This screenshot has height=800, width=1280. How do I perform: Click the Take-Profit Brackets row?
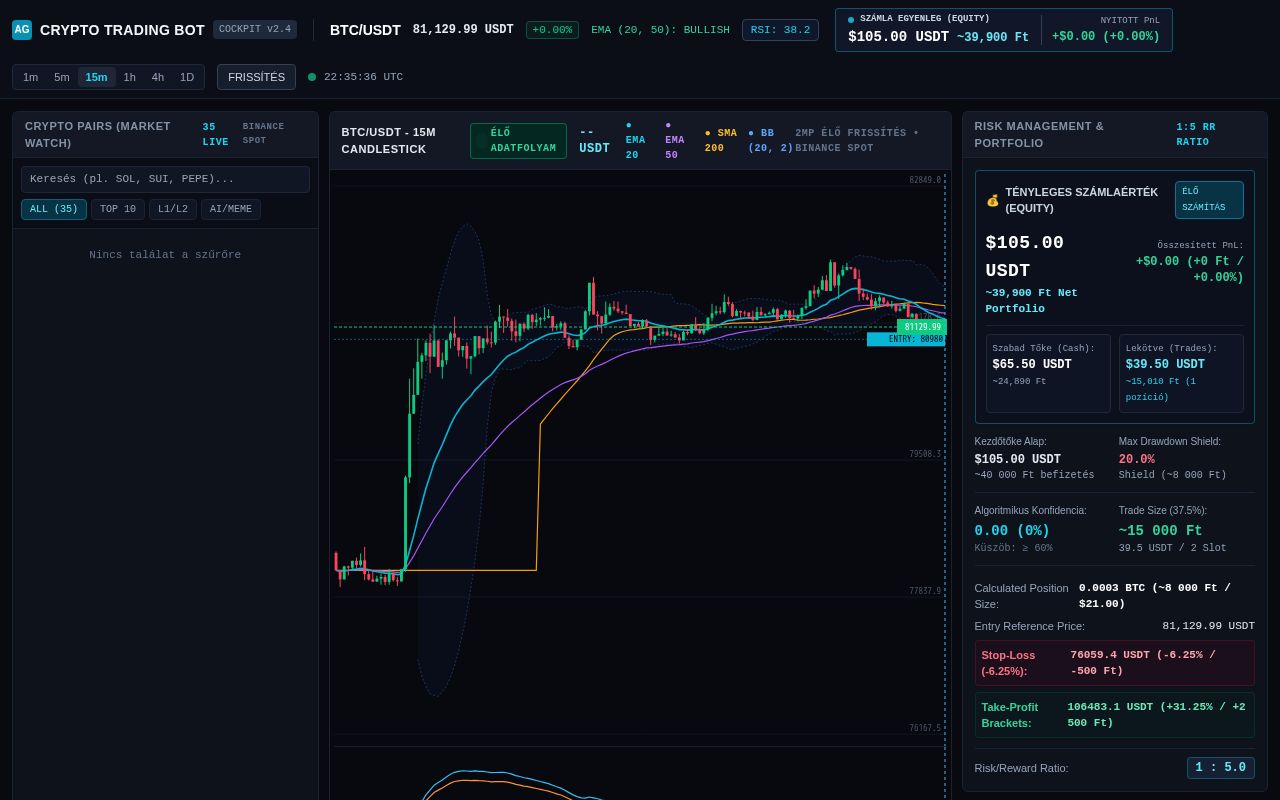click(x=1115, y=715)
